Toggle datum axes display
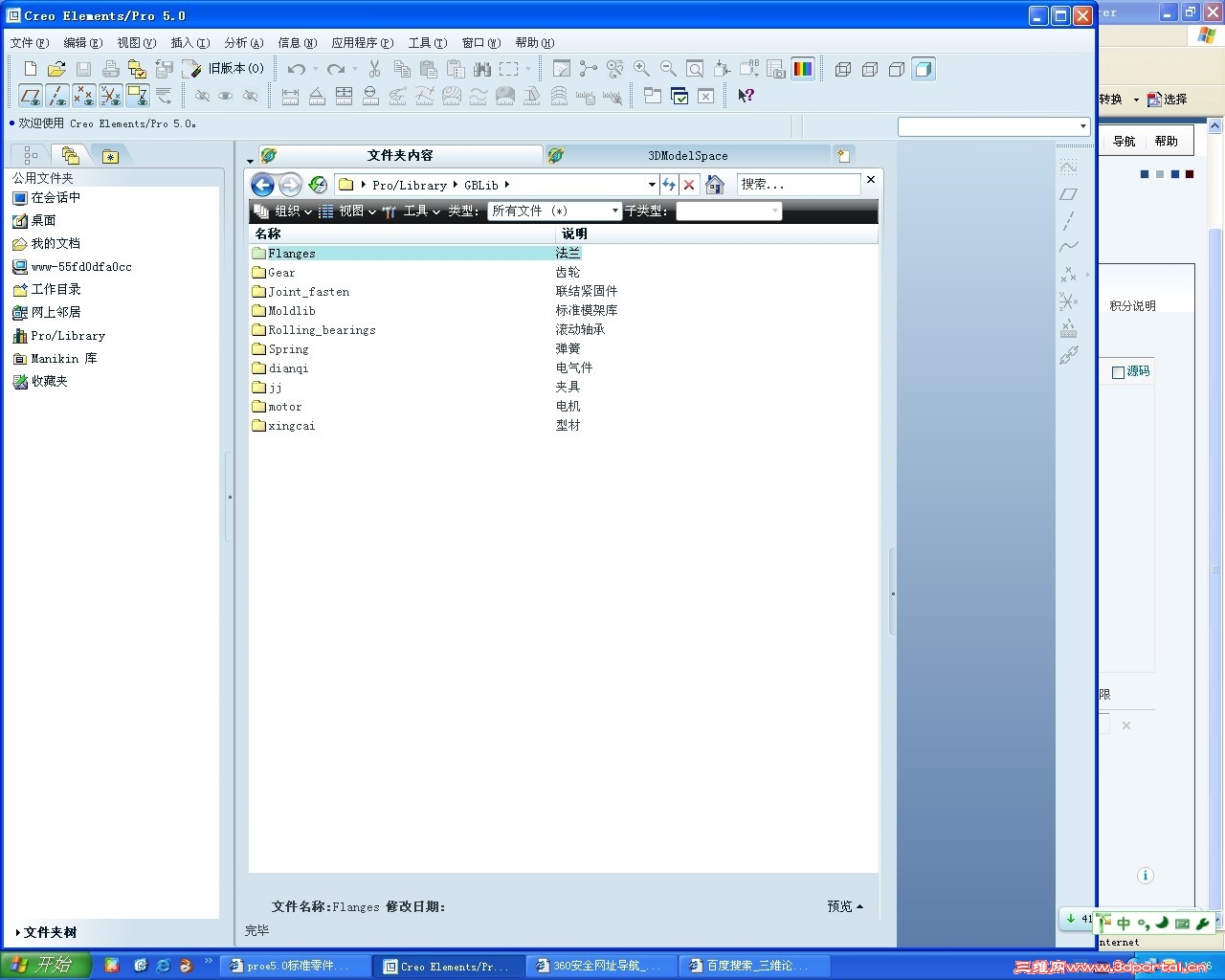Screen dimensions: 1225x980 pyautogui.click(x=57, y=96)
